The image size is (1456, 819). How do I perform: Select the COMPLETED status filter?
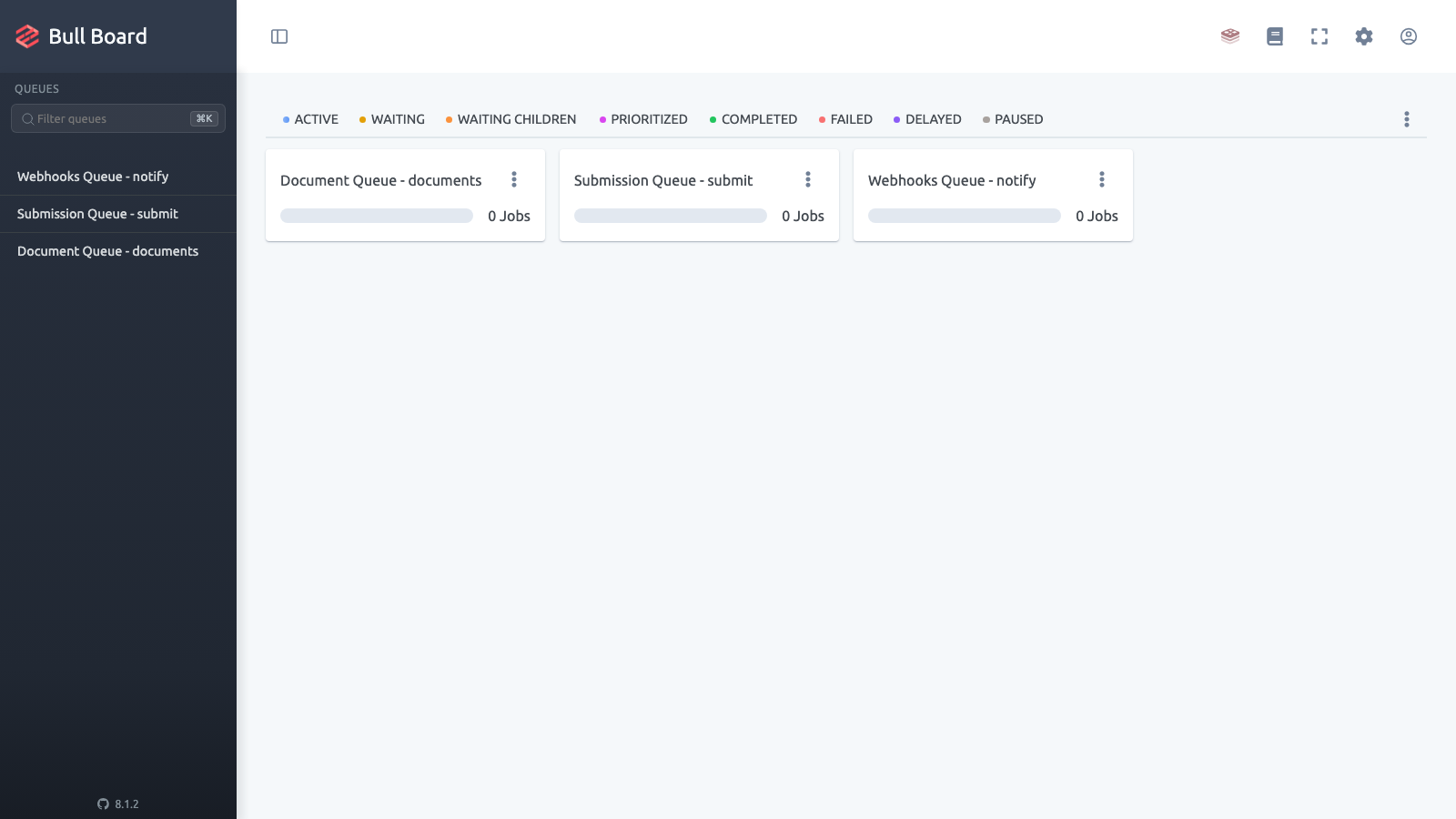click(x=753, y=119)
